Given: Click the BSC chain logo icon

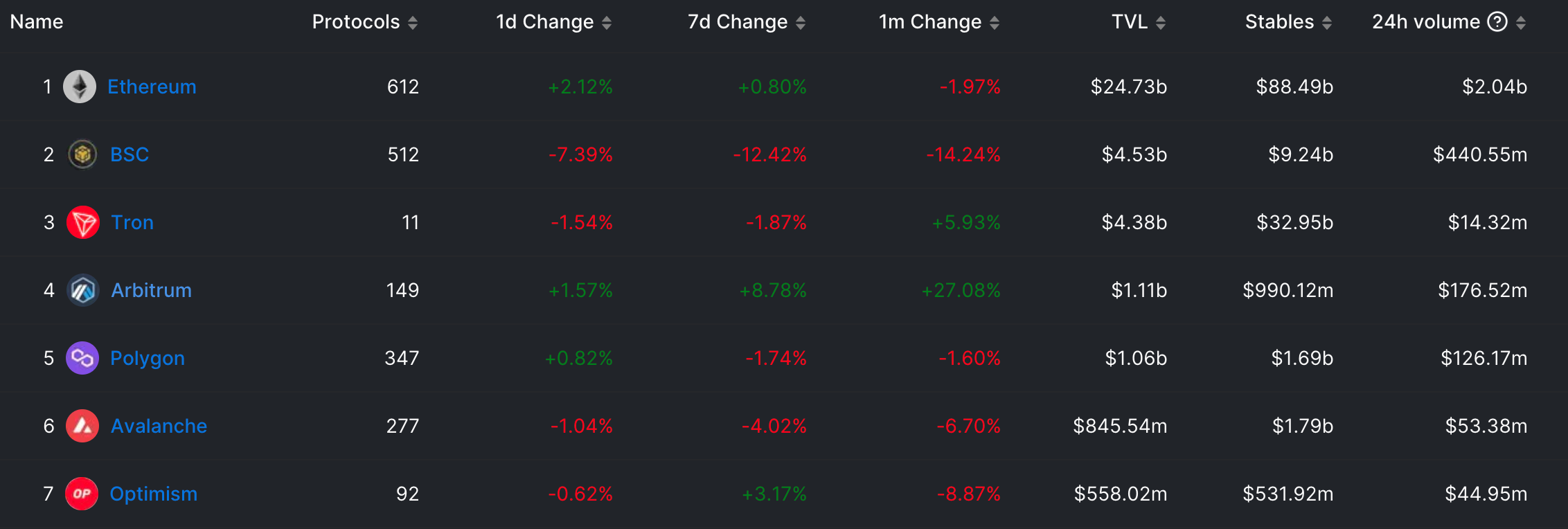Looking at the screenshot, I should (82, 154).
